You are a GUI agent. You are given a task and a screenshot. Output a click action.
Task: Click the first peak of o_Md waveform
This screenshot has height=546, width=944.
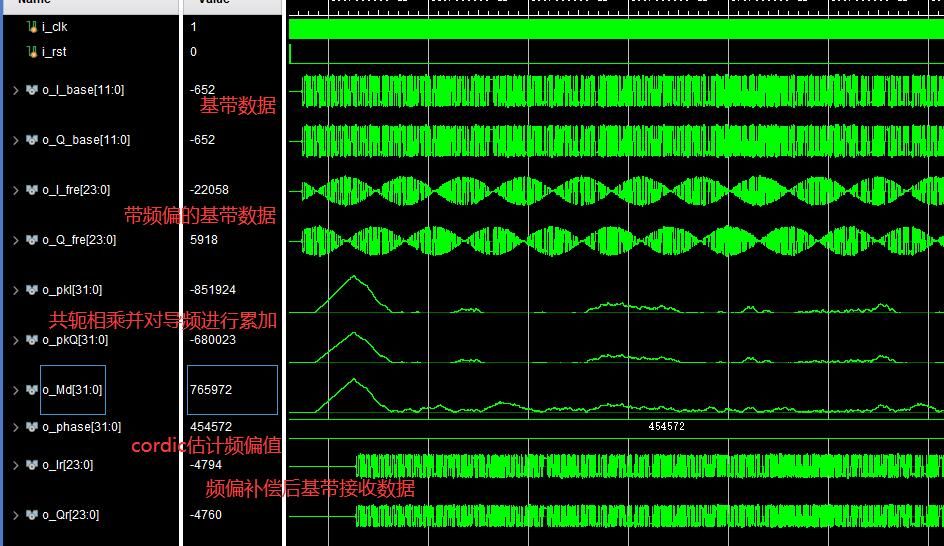click(x=354, y=381)
